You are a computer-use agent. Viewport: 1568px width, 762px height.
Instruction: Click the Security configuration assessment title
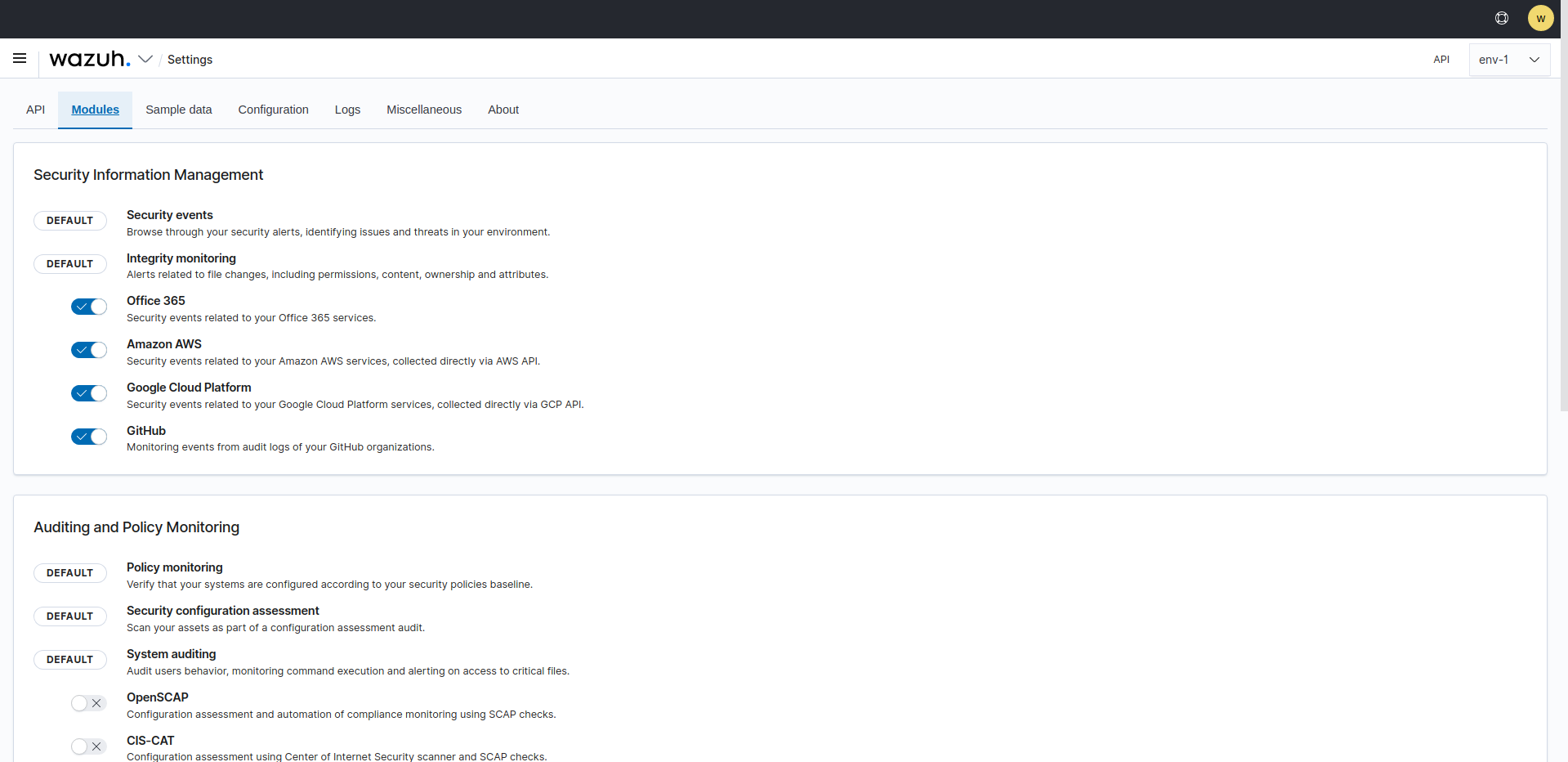click(x=223, y=611)
